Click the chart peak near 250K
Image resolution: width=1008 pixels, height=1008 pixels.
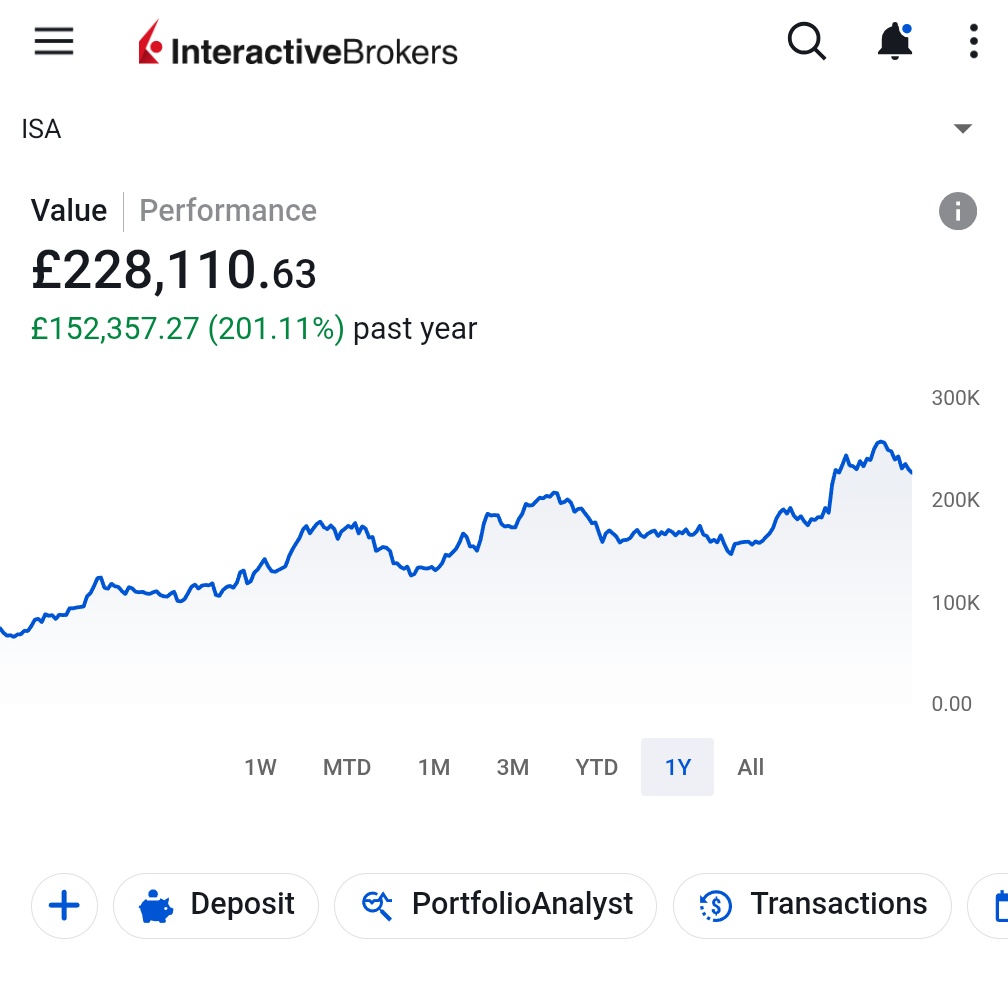click(881, 442)
